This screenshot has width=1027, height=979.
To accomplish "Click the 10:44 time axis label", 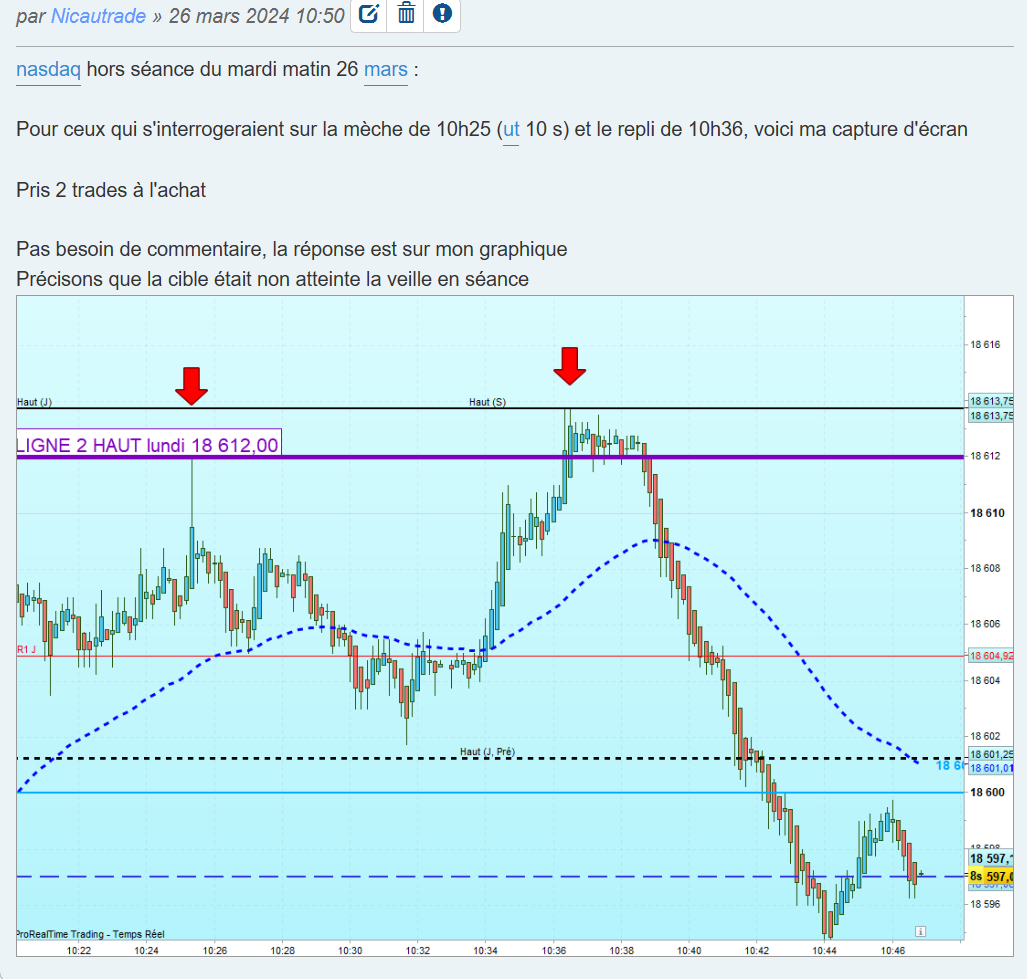I will pos(825,950).
